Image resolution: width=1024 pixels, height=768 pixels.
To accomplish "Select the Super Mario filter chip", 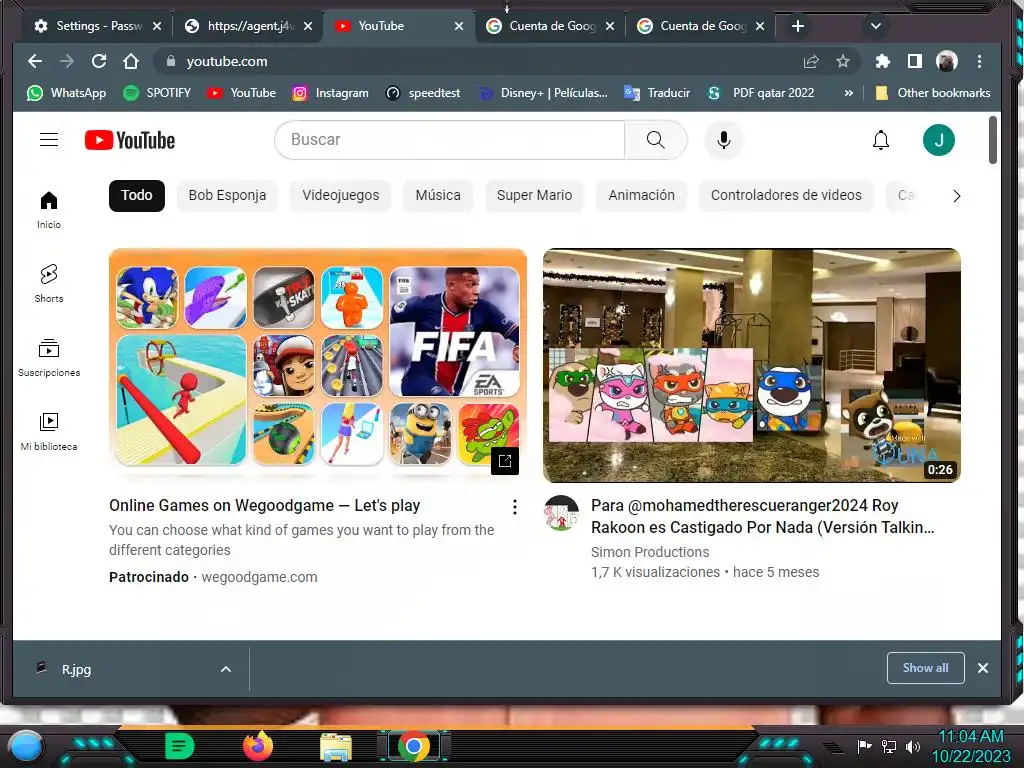I will 534,196.
